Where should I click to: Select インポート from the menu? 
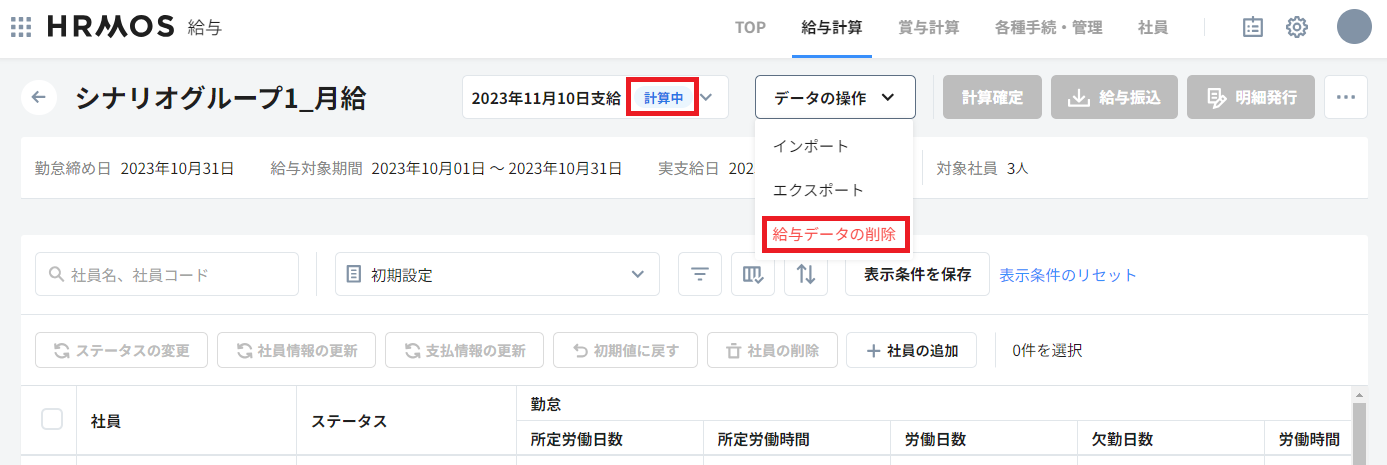tap(811, 146)
